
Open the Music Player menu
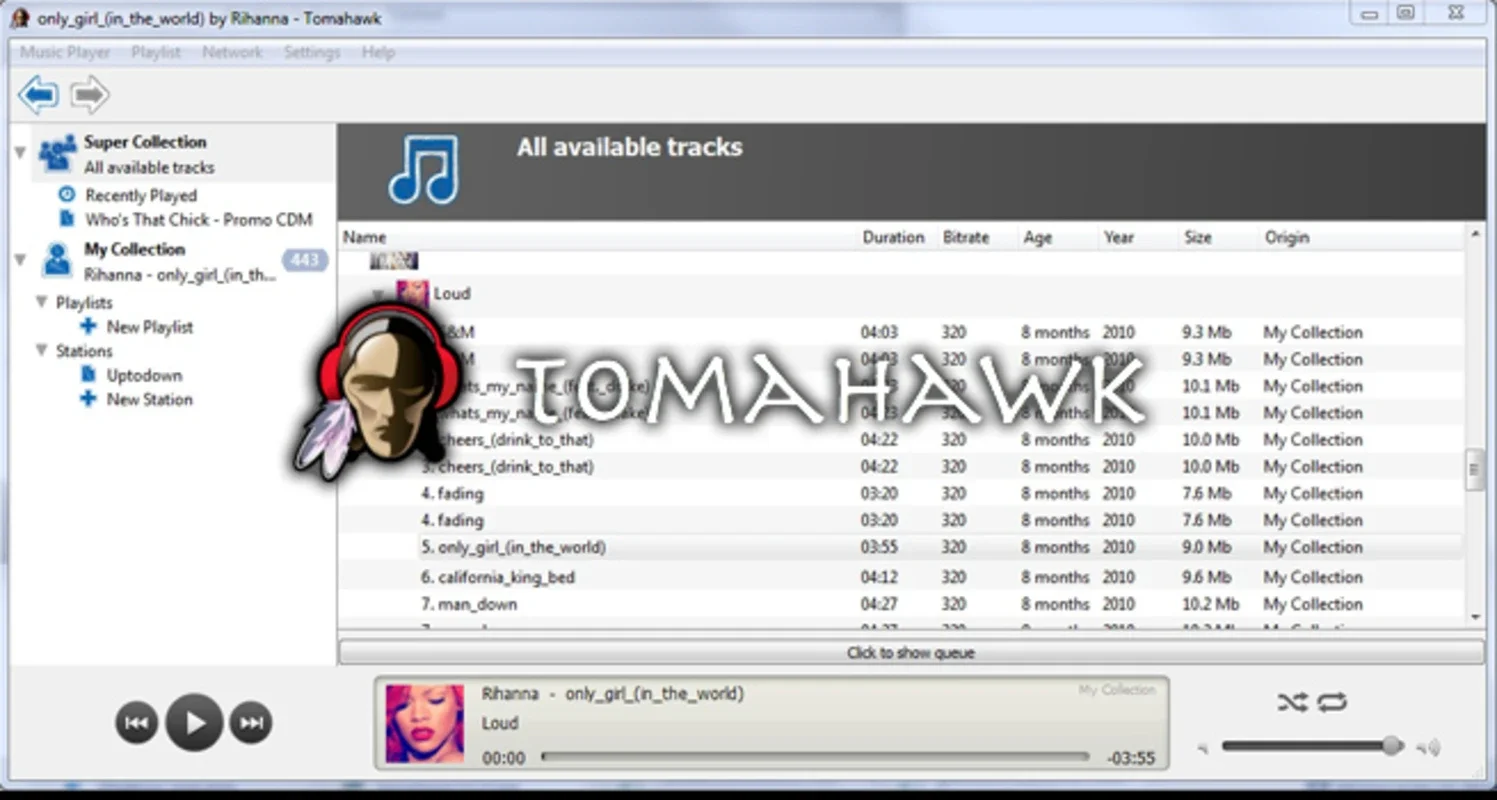(x=65, y=52)
